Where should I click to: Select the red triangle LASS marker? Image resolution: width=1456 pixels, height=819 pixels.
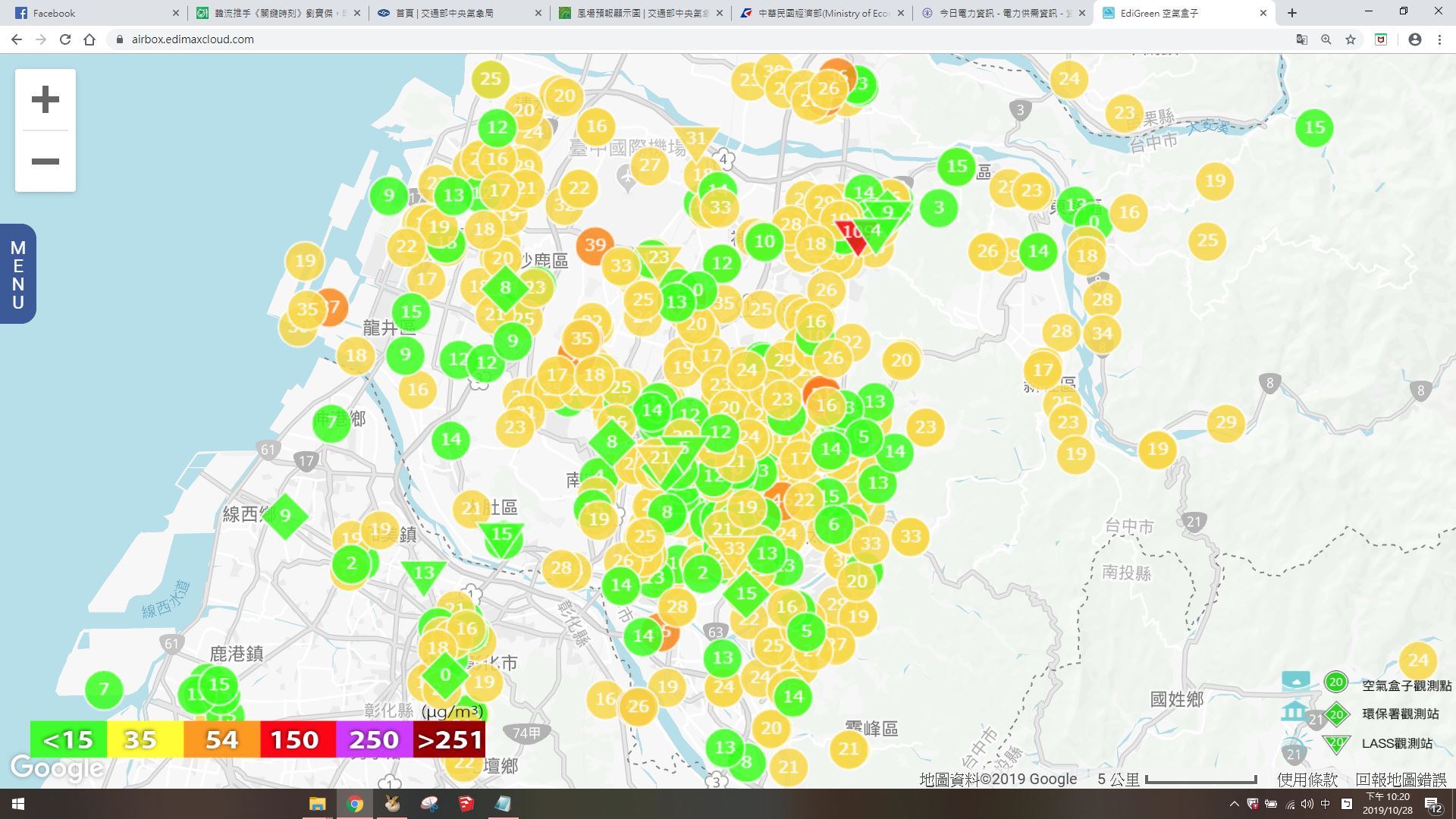[x=854, y=234]
